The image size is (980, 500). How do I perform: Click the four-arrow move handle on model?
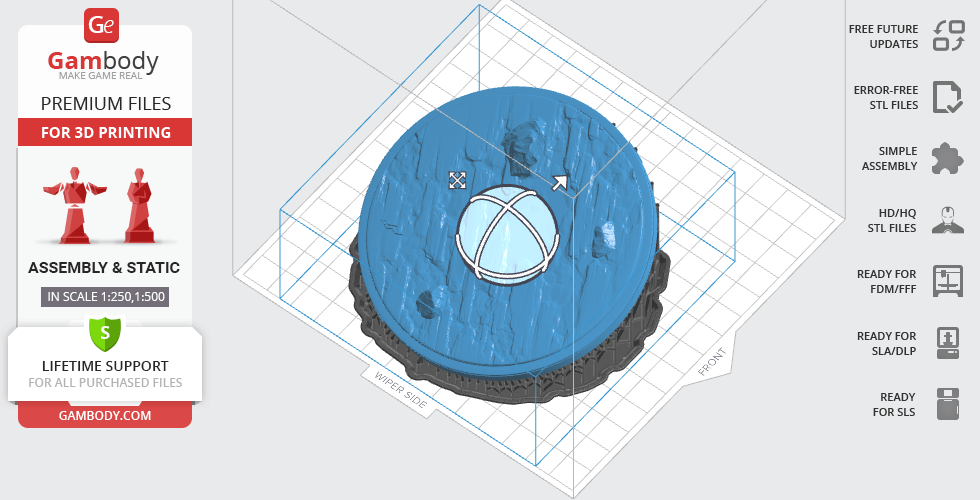(x=457, y=180)
